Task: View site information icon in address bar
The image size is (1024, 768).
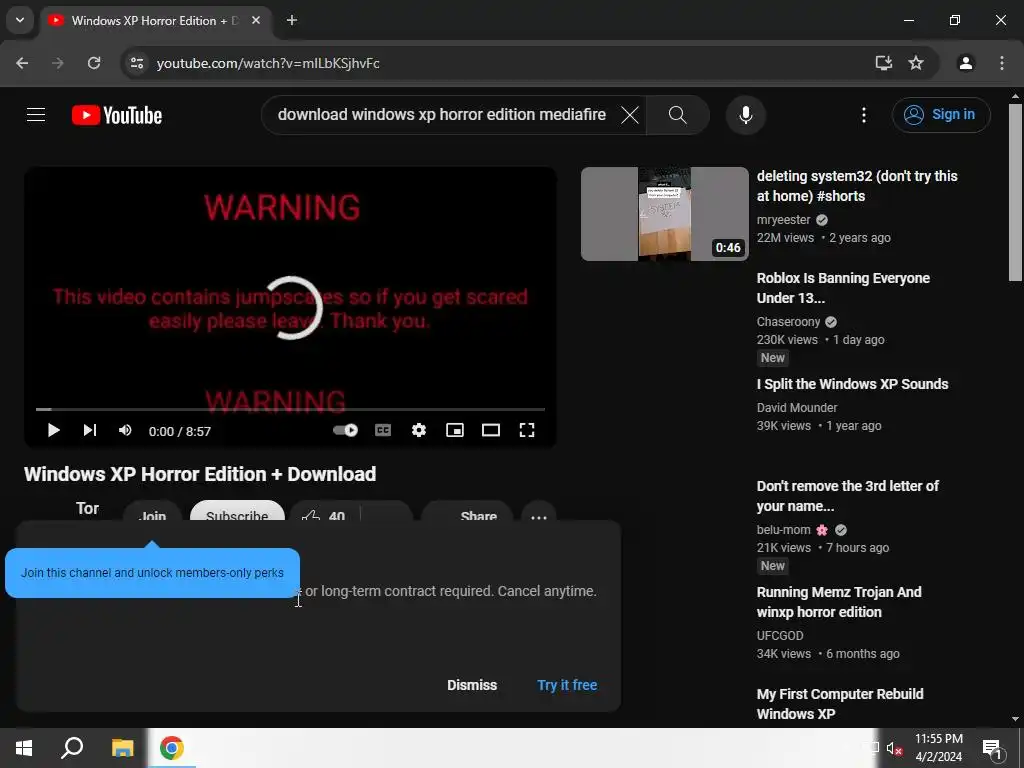Action: [x=137, y=63]
